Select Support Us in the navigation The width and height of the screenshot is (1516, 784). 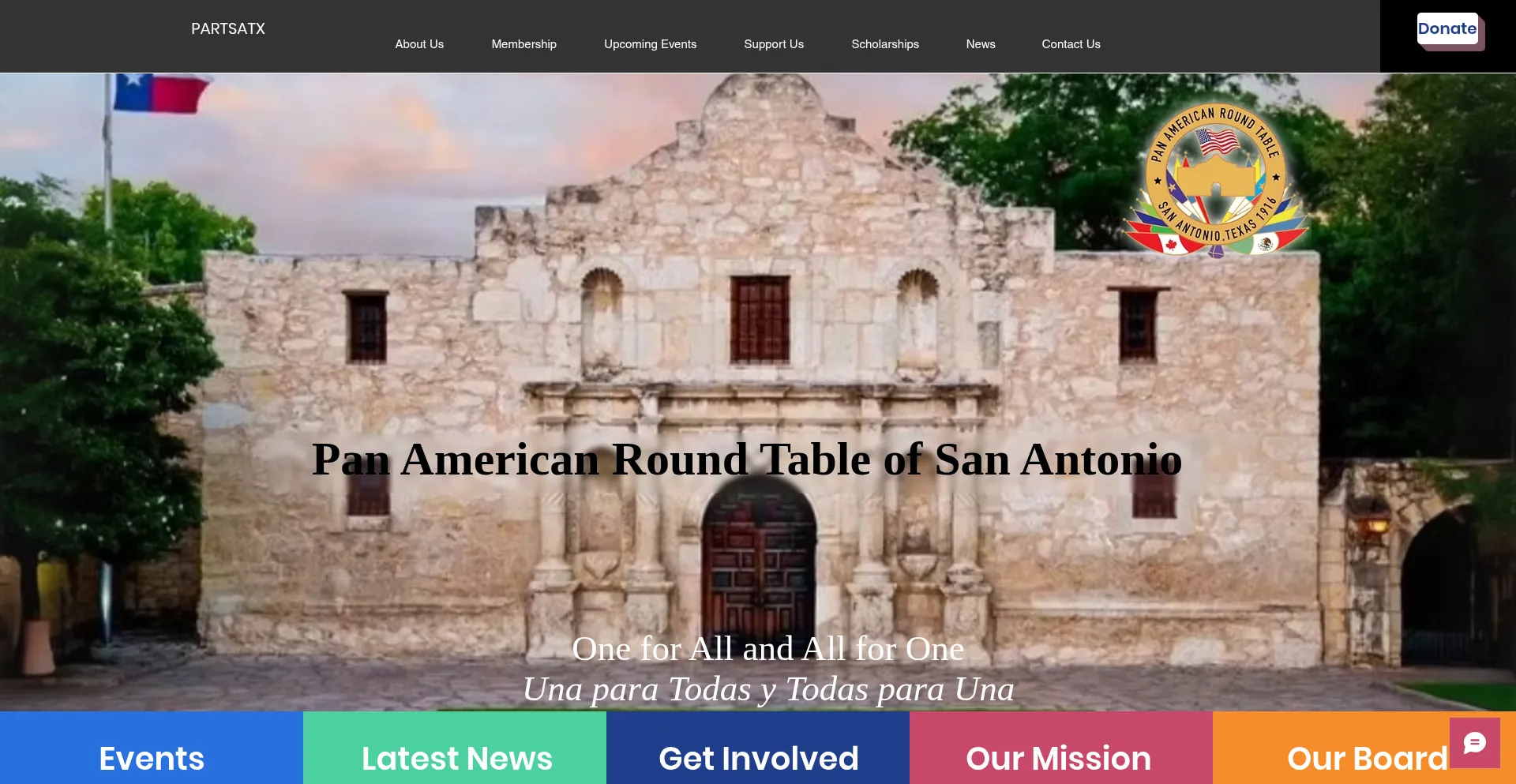[773, 44]
